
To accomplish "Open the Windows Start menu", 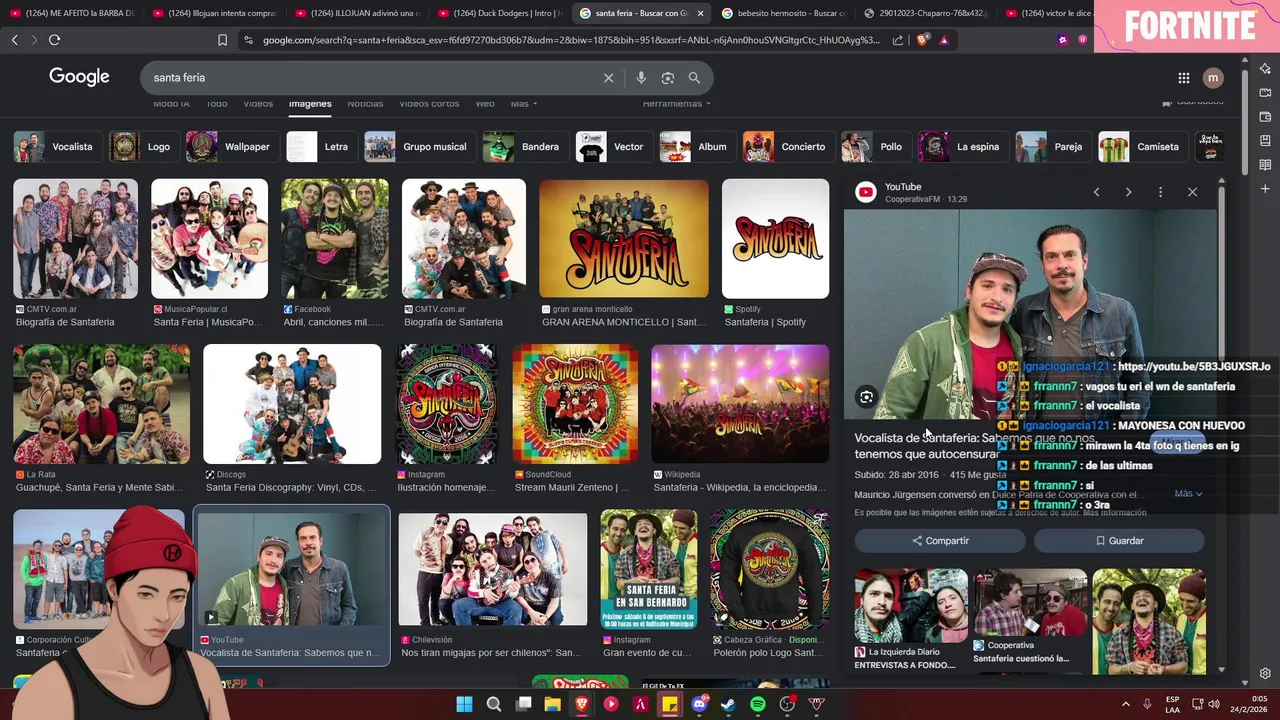I will [x=464, y=705].
